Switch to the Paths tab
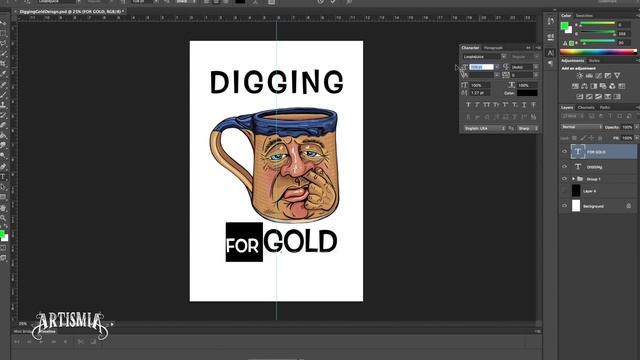Viewport: 640px width, 360px height. click(605, 107)
